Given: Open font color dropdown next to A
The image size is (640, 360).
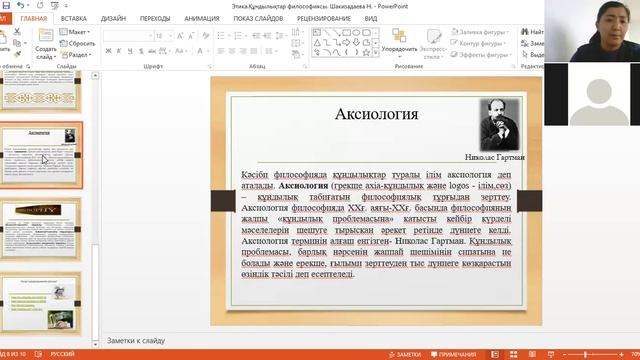Looking at the screenshot, I should pos(208,51).
